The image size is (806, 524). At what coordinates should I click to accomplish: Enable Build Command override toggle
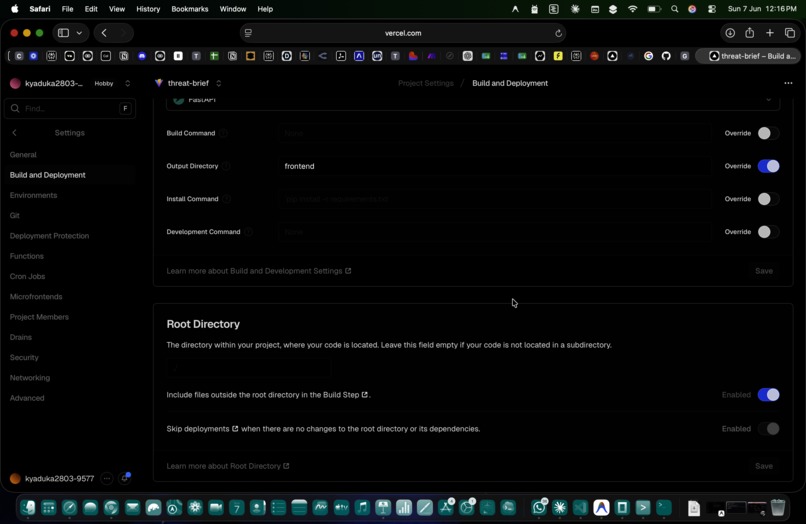(x=768, y=133)
